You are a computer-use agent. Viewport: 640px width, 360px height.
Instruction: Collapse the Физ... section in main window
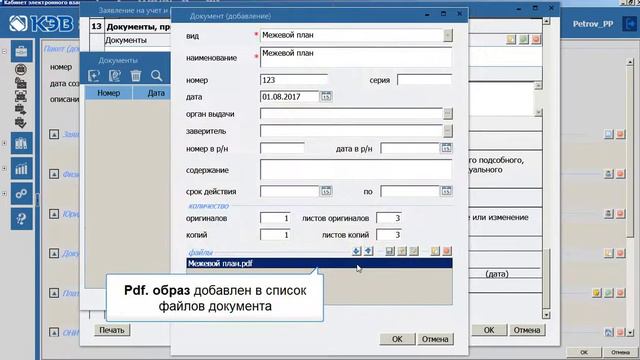[x=54, y=174]
